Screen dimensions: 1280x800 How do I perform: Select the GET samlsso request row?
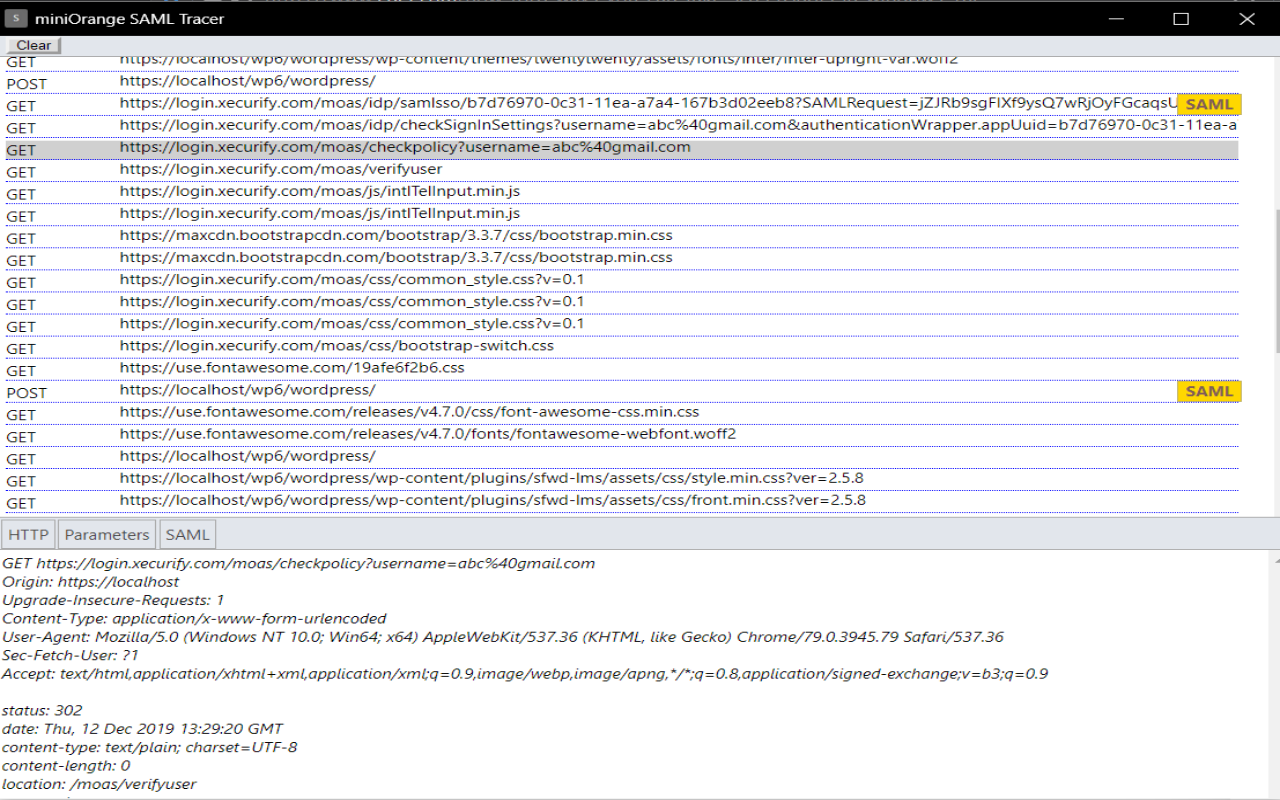[x=622, y=105]
